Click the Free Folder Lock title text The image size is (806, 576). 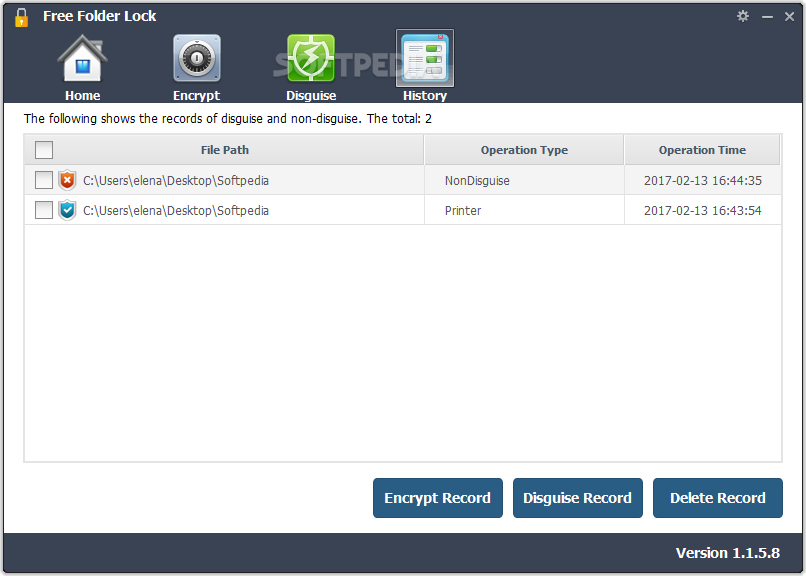(x=99, y=16)
